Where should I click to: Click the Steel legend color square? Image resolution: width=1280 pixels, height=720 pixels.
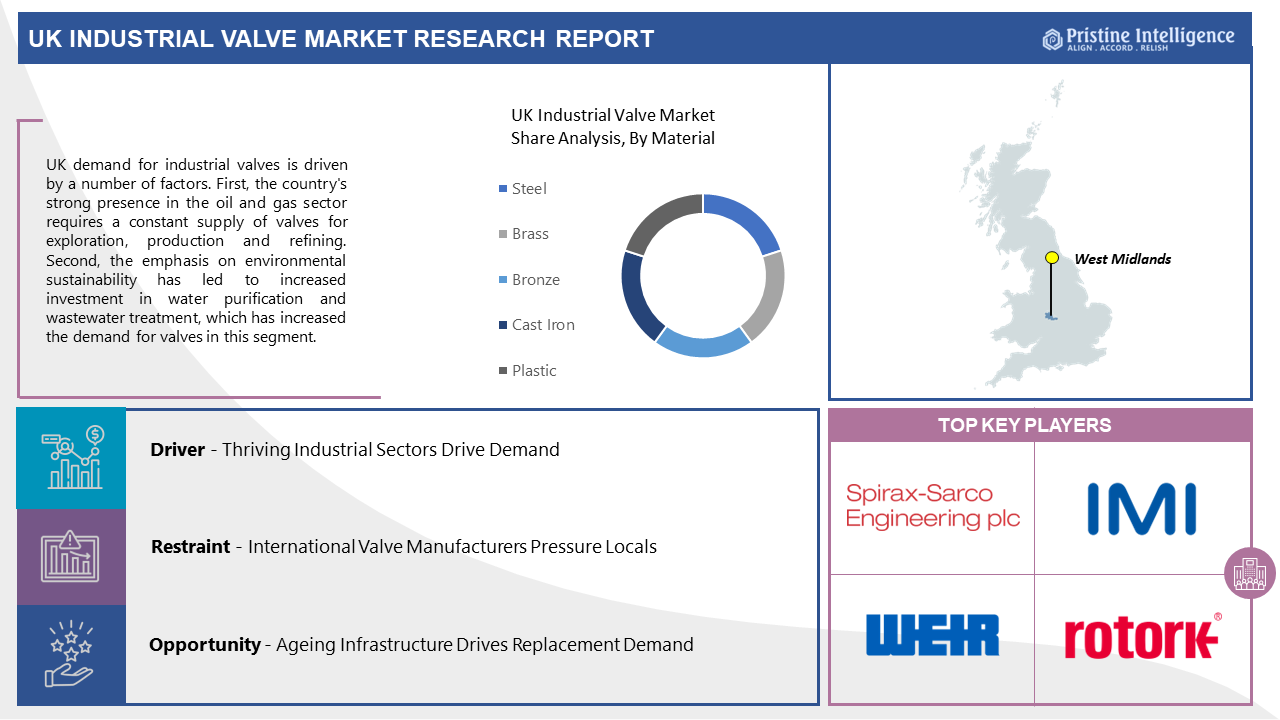(502, 189)
